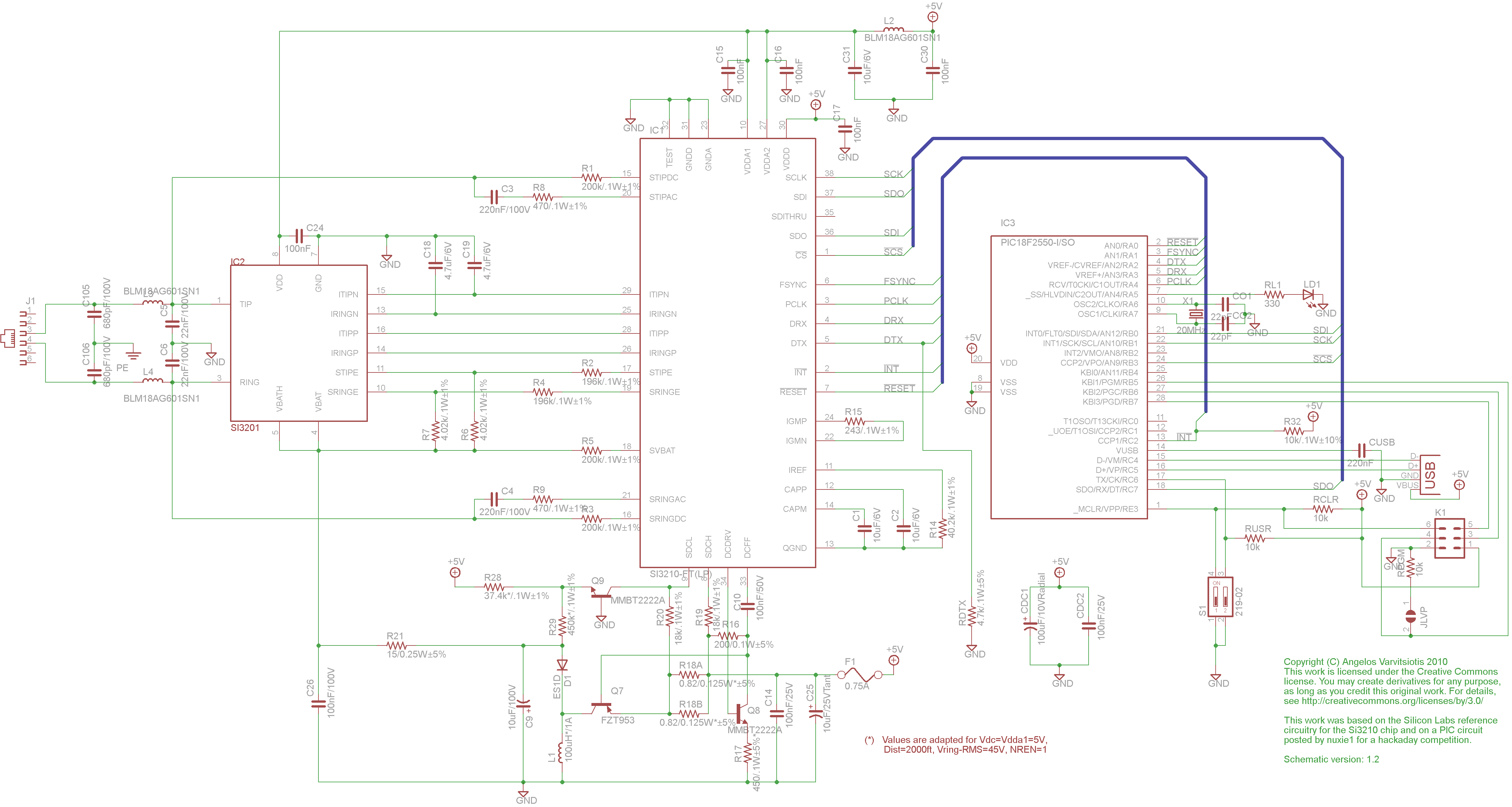Click the IREF pin label on IC1
This screenshot has height=807, width=1512.
[x=798, y=470]
